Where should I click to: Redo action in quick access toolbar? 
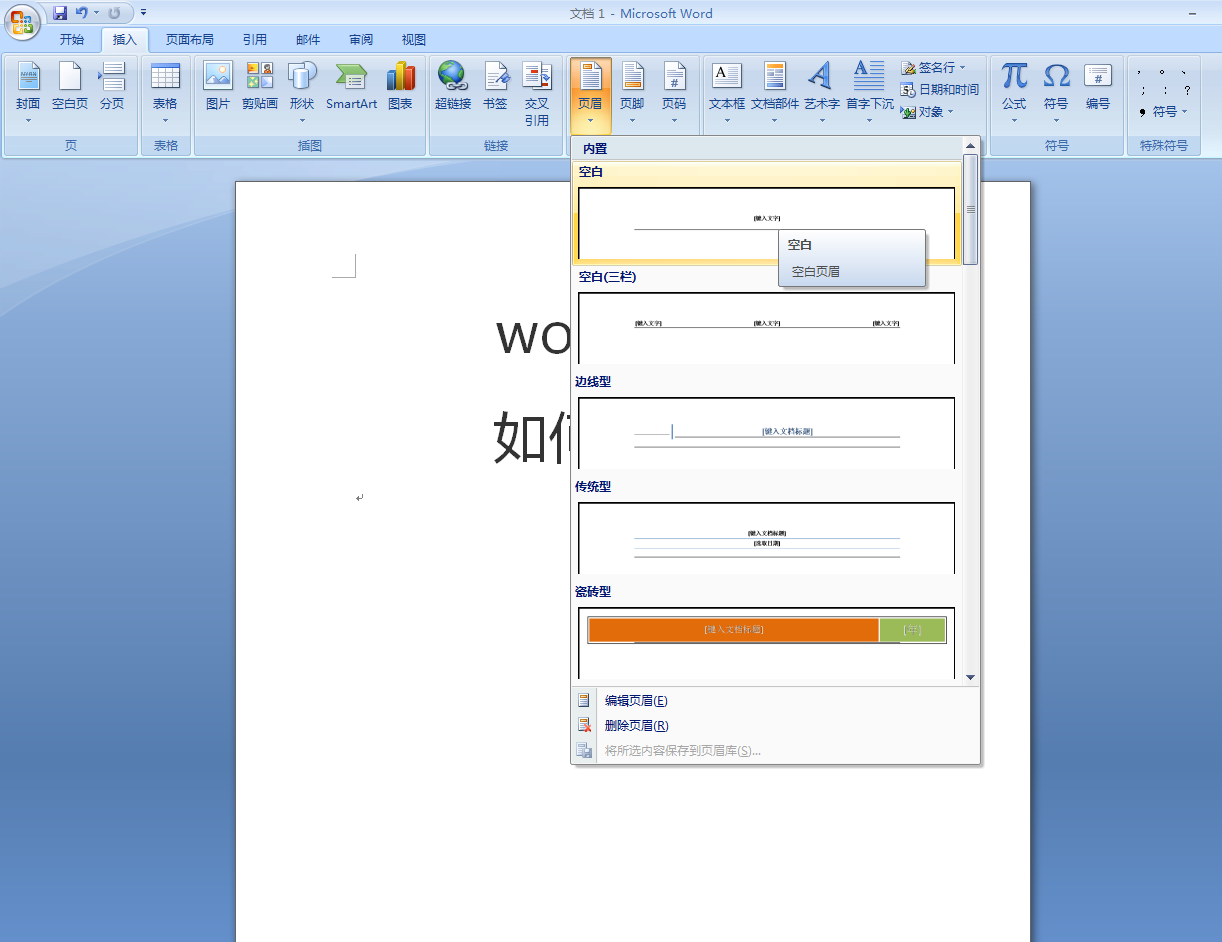[114, 13]
